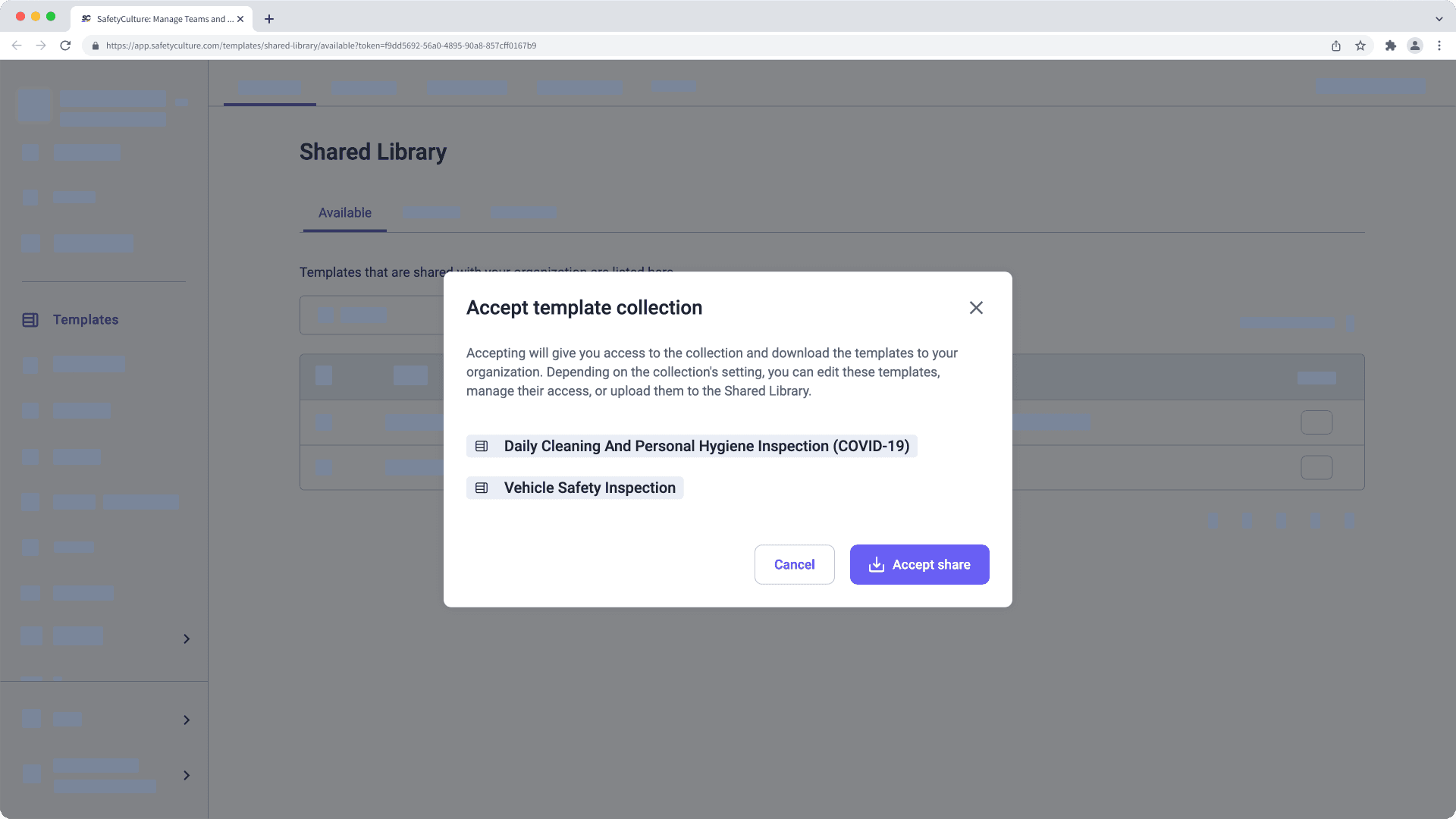The image size is (1456, 819).
Task: Click the Templates icon in the sidebar
Action: tap(30, 320)
